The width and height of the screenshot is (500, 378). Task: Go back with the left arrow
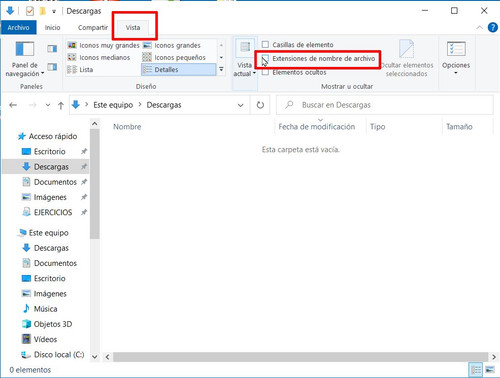pyautogui.click(x=13, y=105)
